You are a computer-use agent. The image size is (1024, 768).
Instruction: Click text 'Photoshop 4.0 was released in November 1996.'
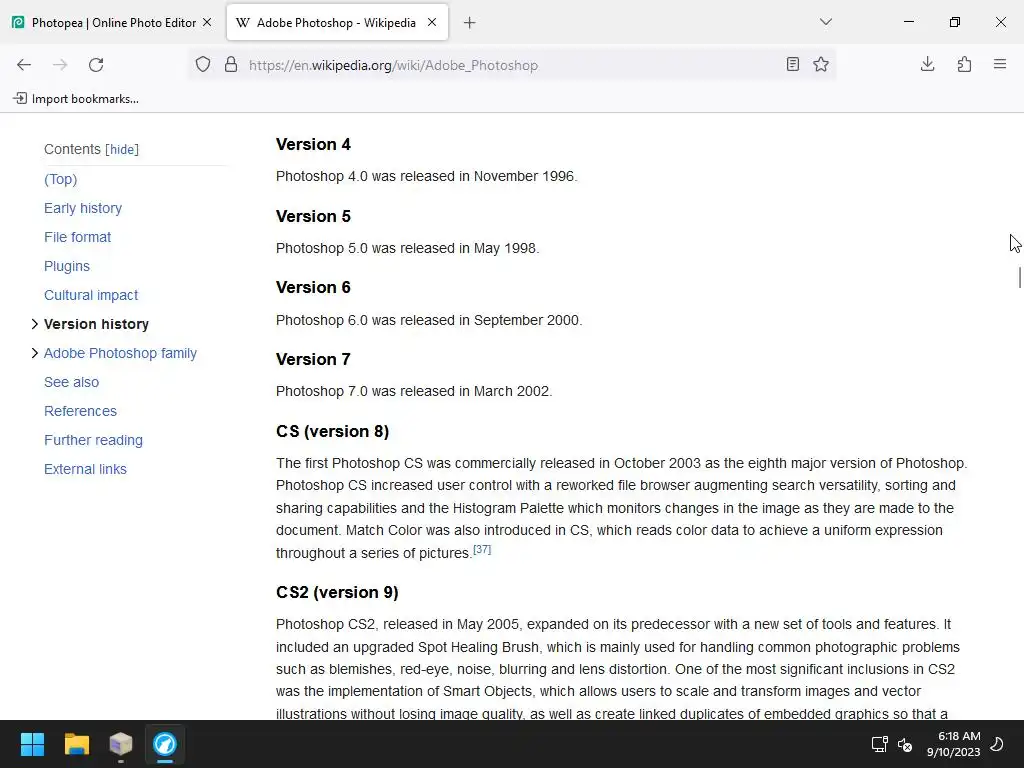point(426,176)
